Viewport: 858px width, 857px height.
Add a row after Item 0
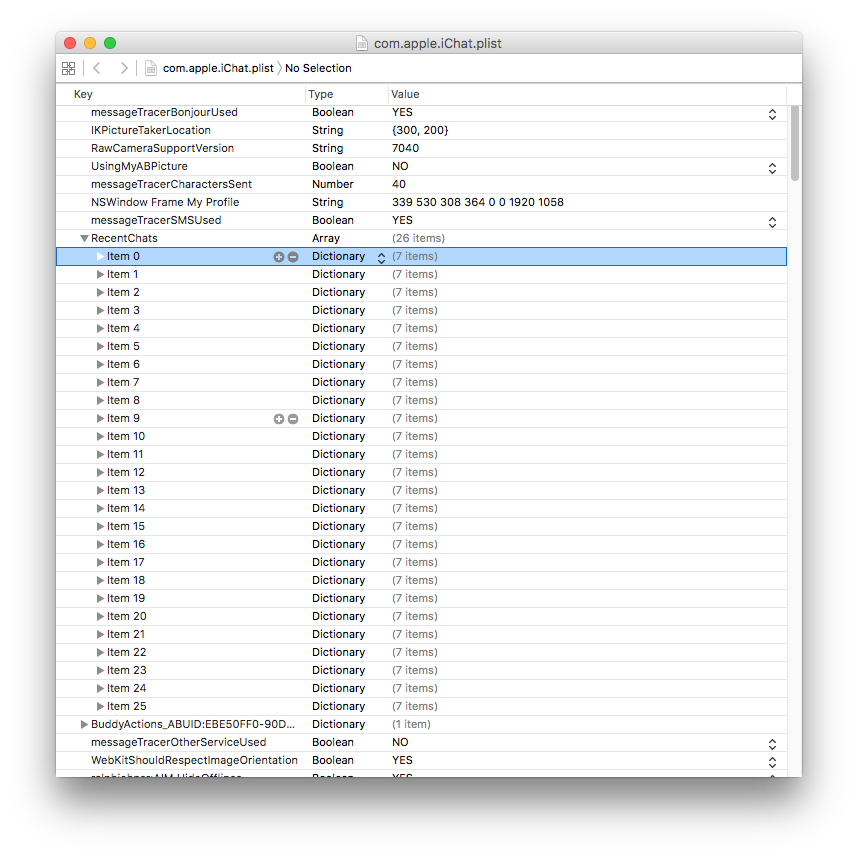(279, 257)
